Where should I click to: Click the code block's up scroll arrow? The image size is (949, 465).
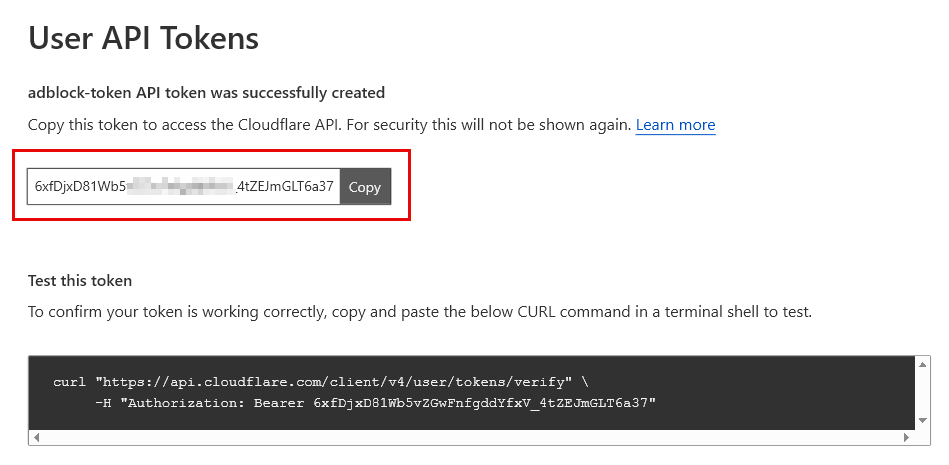925,364
